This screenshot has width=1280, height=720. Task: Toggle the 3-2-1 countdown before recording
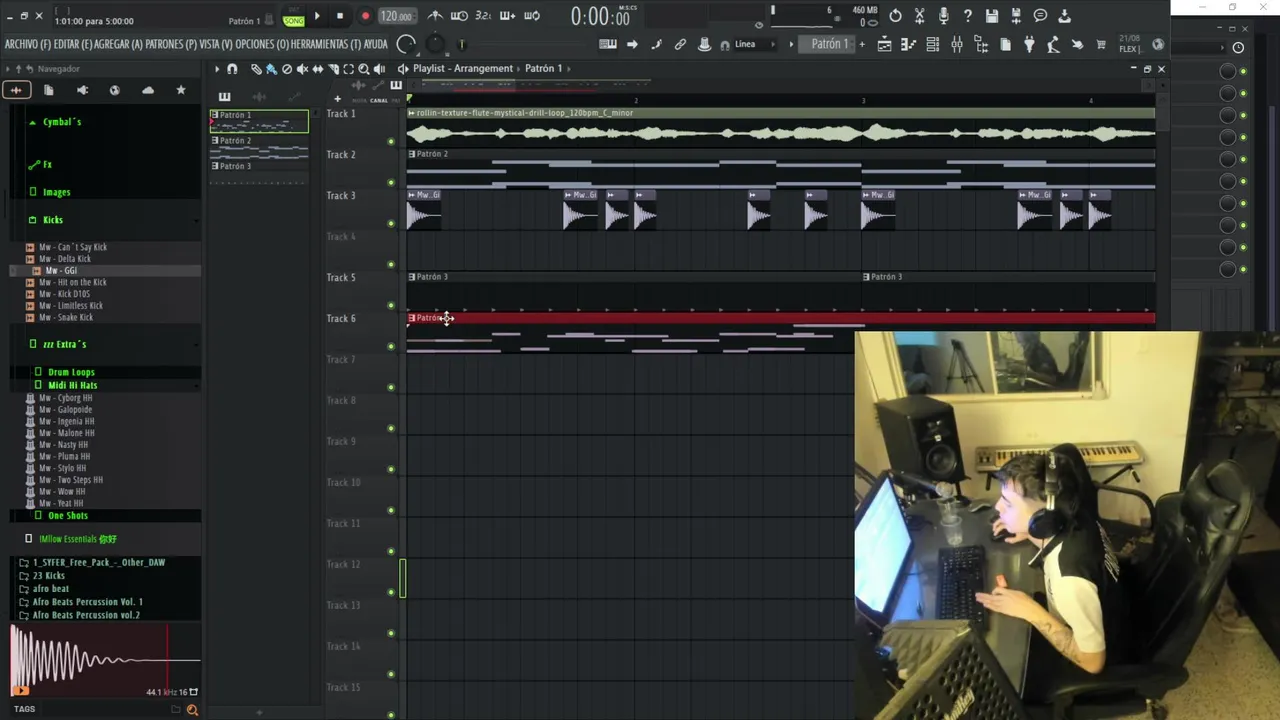(484, 16)
